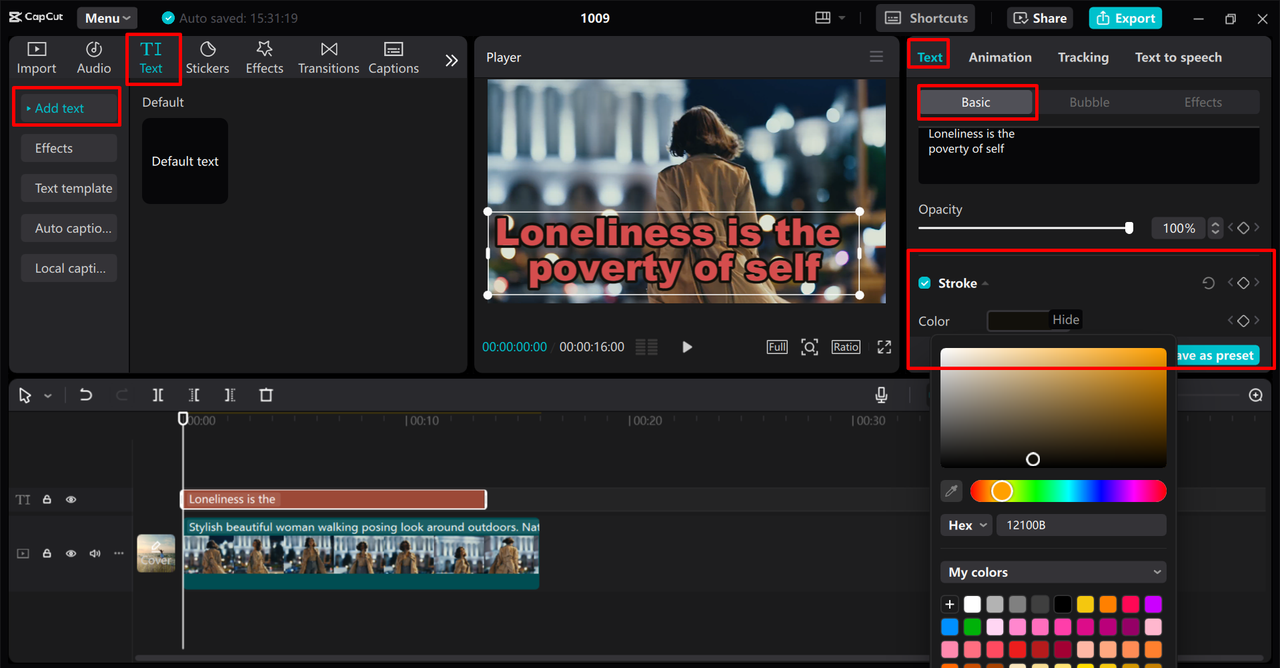Open the layout selector dropdown in the title bar

point(830,18)
